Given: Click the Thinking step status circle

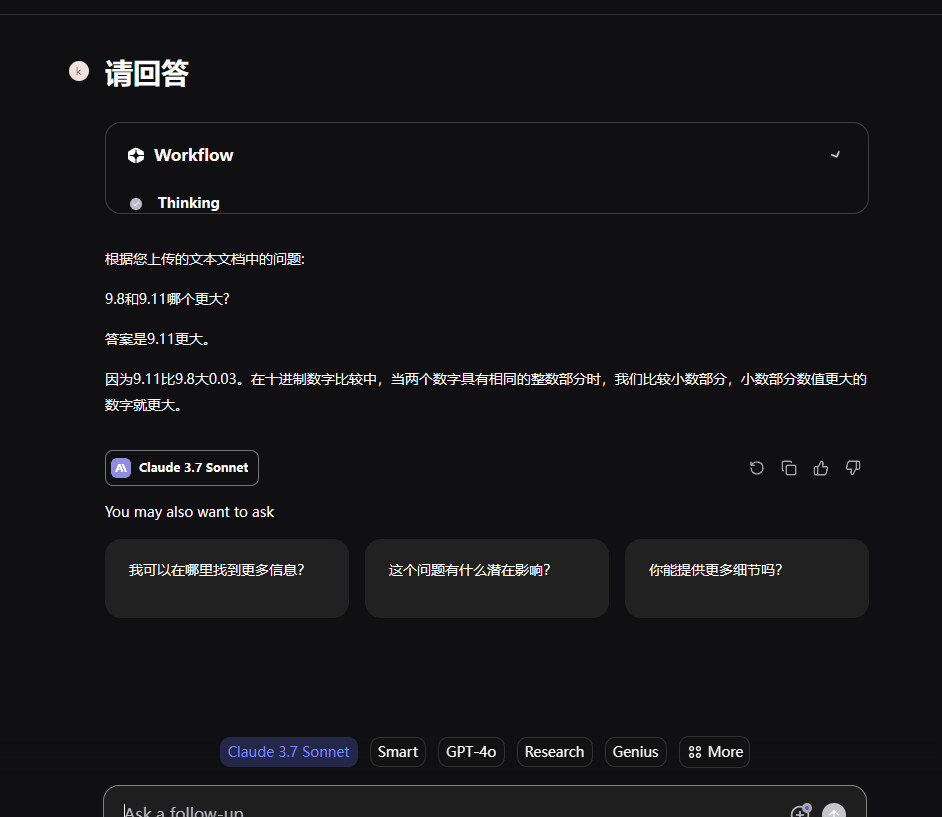Looking at the screenshot, I should click(136, 204).
